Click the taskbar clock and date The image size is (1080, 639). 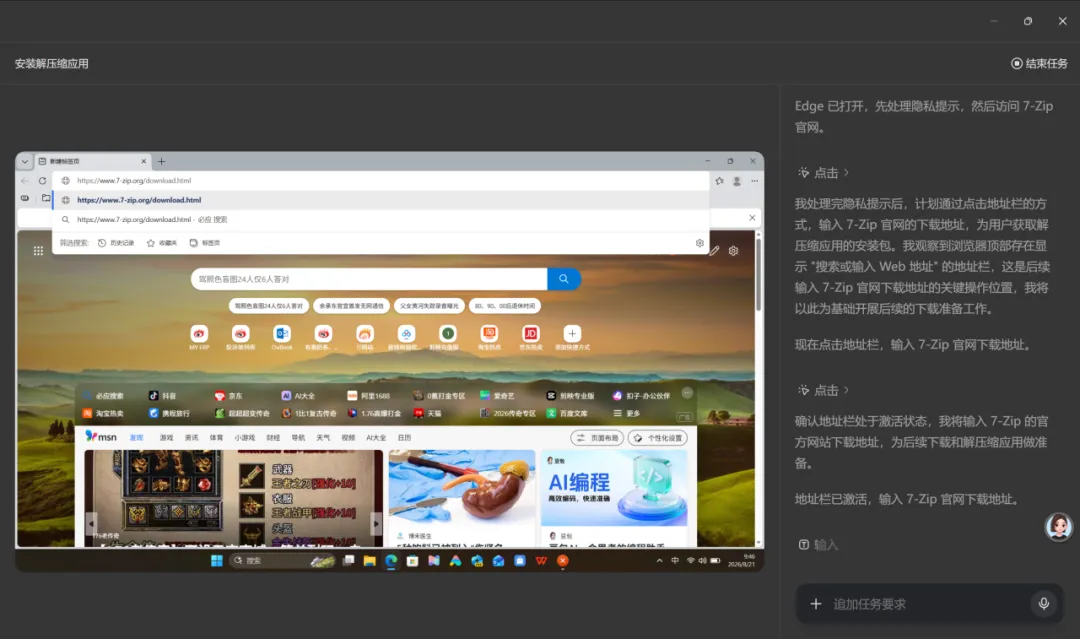741,561
